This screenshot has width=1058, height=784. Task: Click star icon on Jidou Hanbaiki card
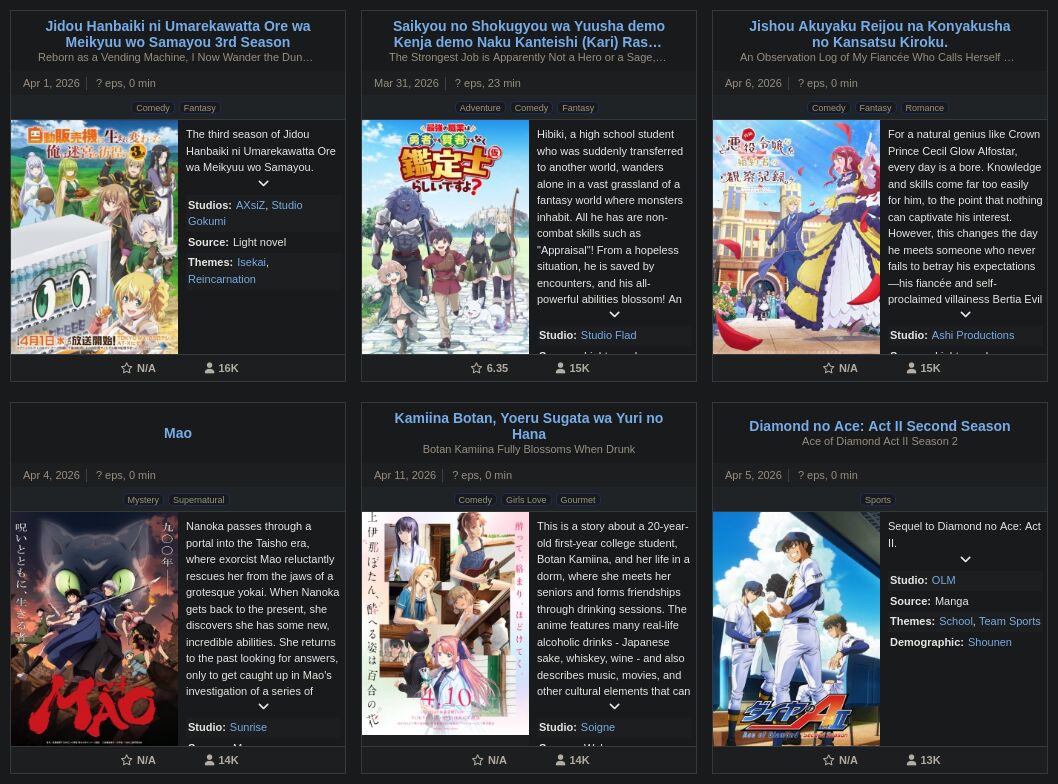126,368
